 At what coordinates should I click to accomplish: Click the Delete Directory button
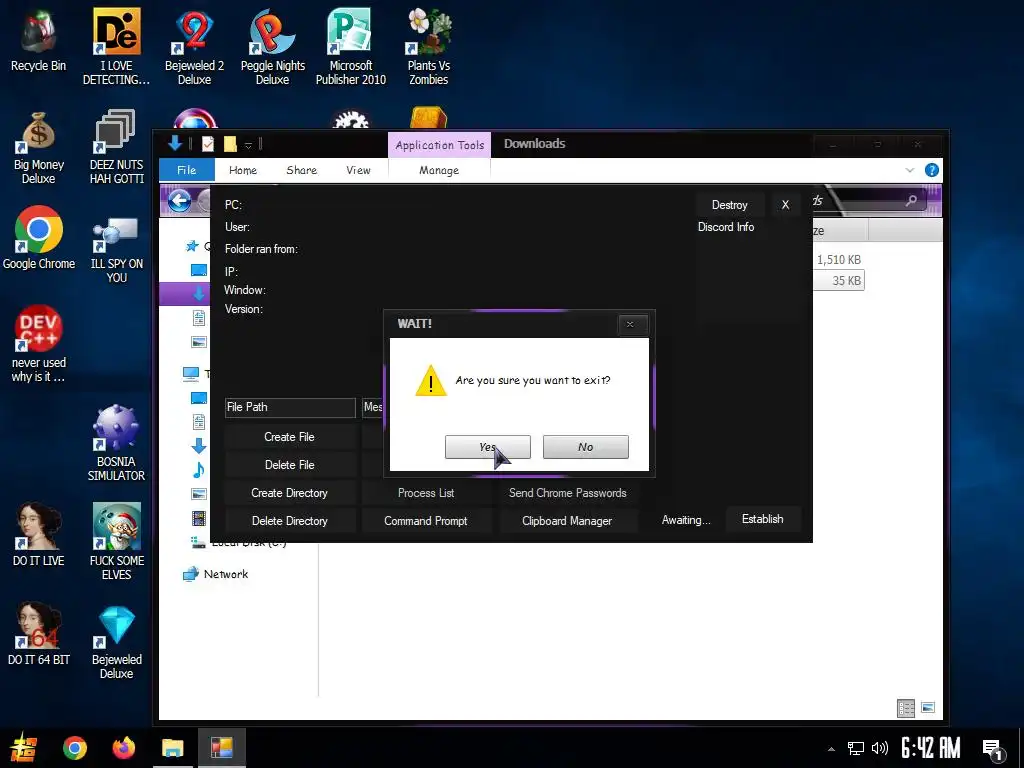pyautogui.click(x=289, y=521)
